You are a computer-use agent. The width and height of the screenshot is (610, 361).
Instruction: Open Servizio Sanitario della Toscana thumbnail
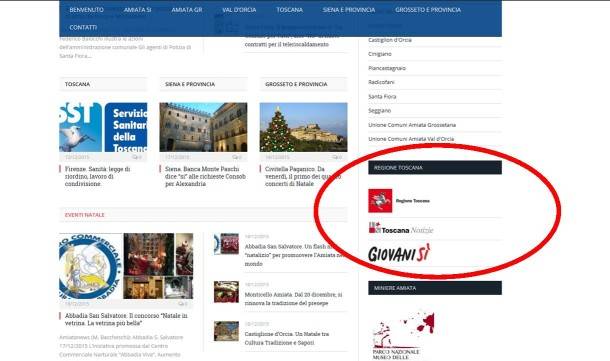[x=103, y=127]
